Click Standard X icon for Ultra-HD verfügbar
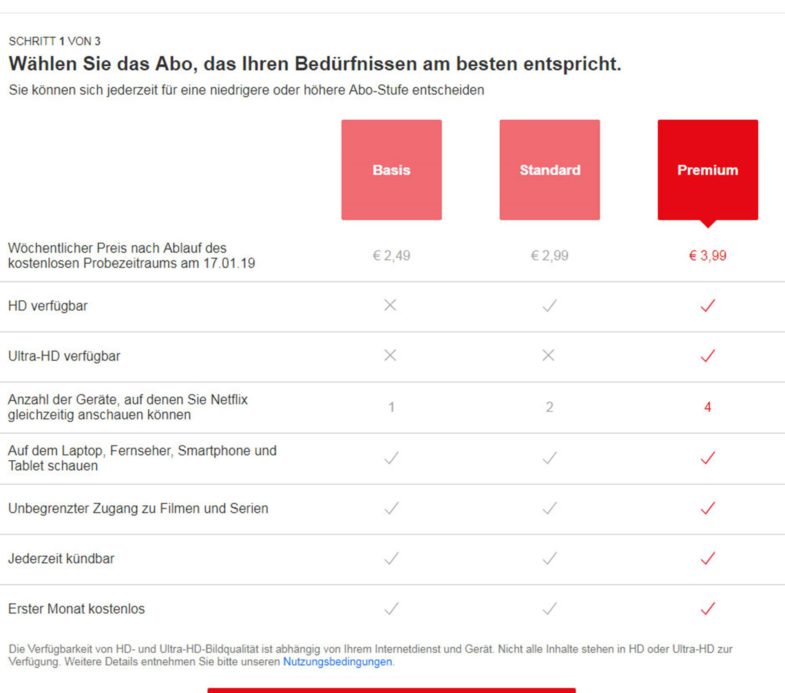Viewport: 785px width, 693px height. pos(549,355)
